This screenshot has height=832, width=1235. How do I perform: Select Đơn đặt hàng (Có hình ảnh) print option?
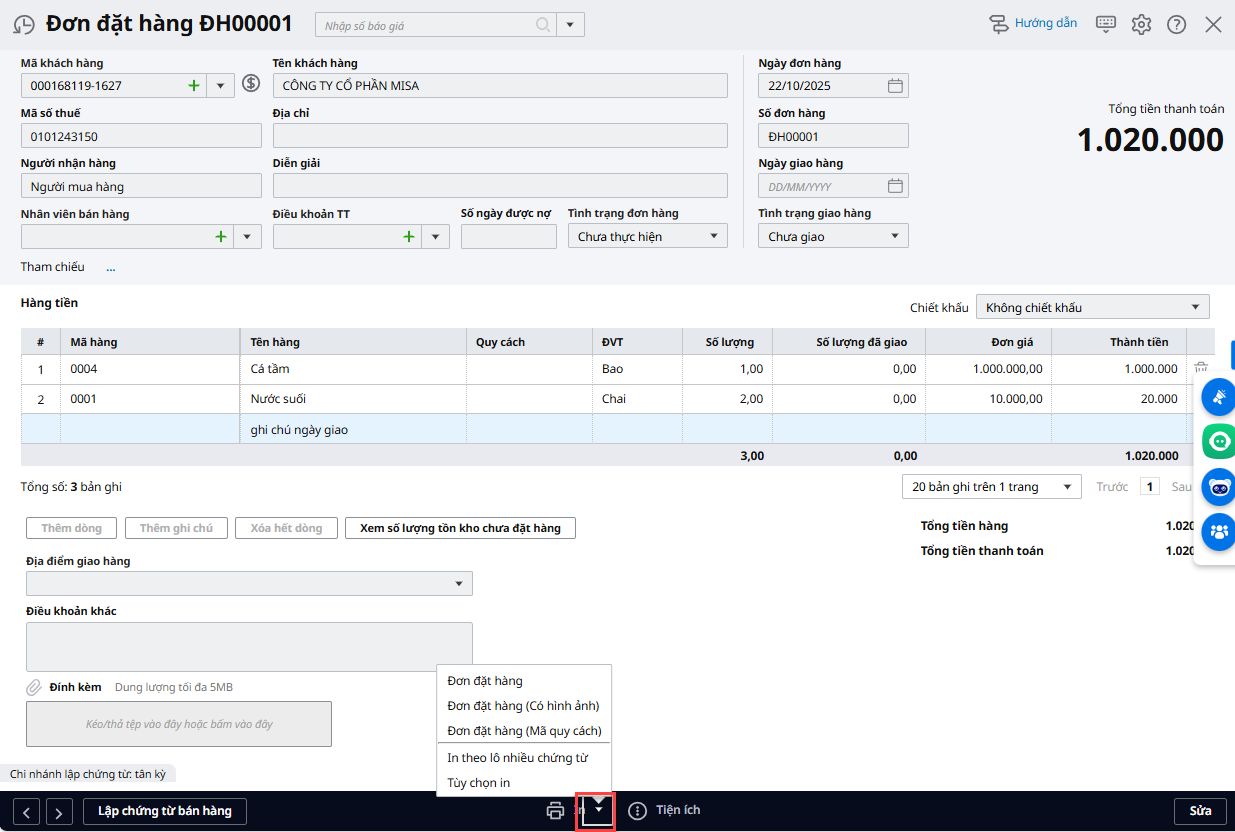pos(523,706)
